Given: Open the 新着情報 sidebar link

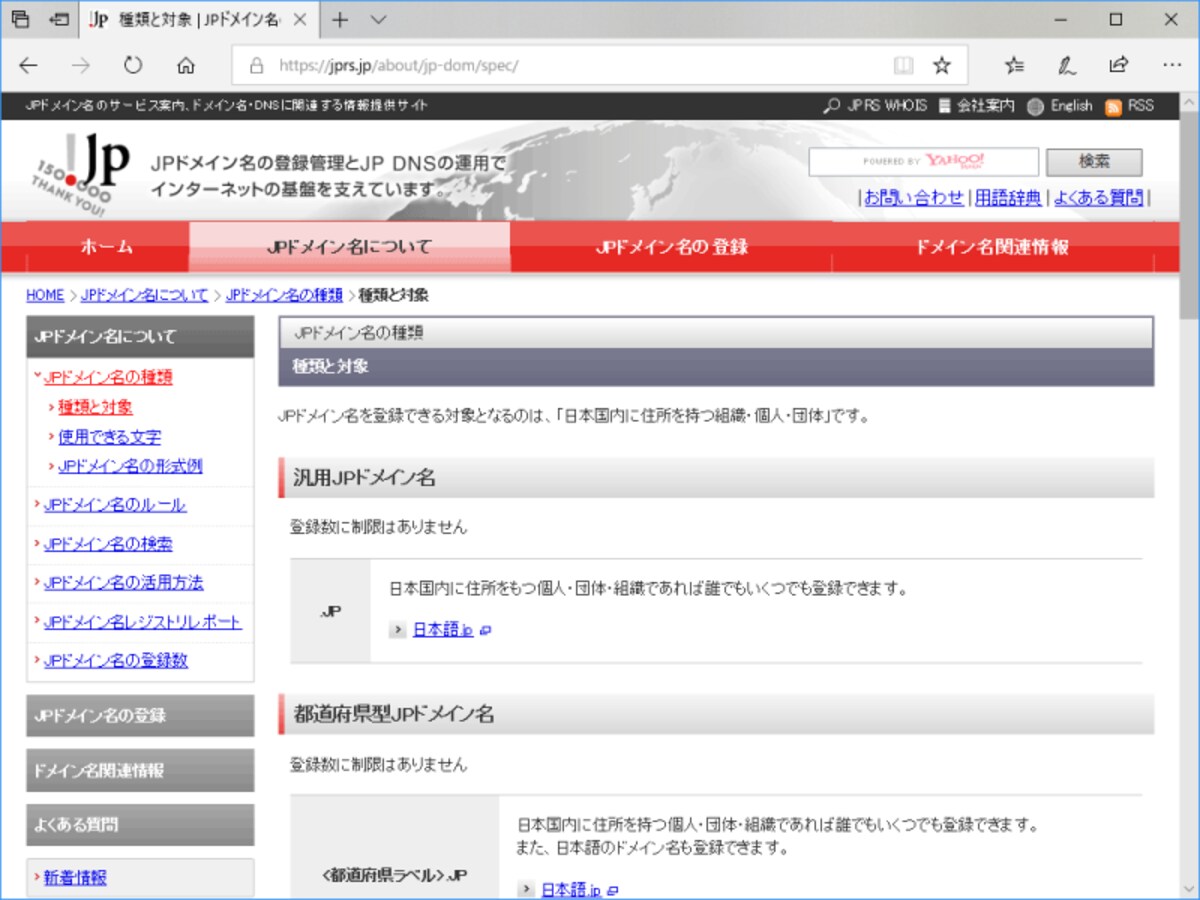Looking at the screenshot, I should coord(75,878).
